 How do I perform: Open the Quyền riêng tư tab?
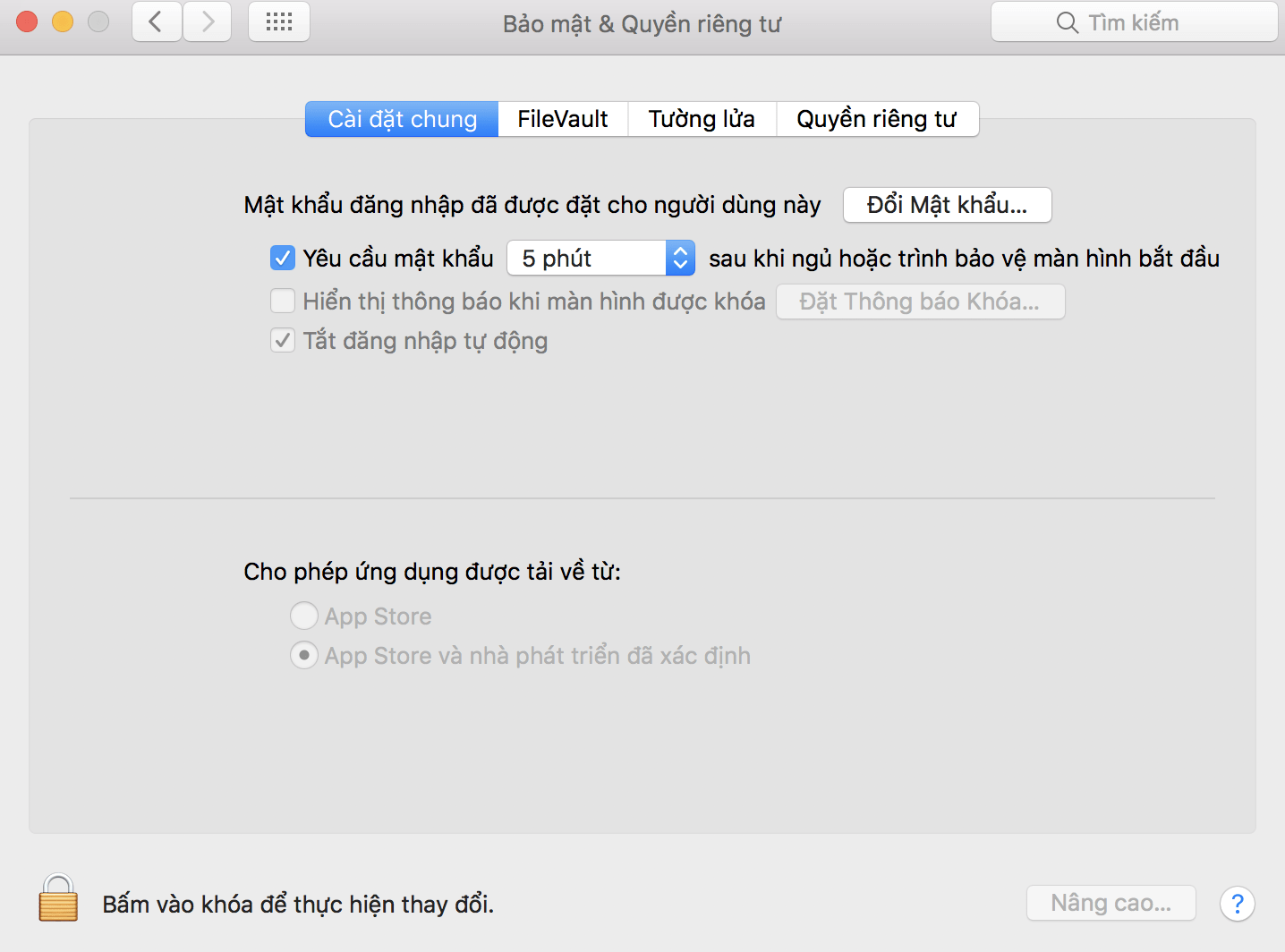click(877, 119)
